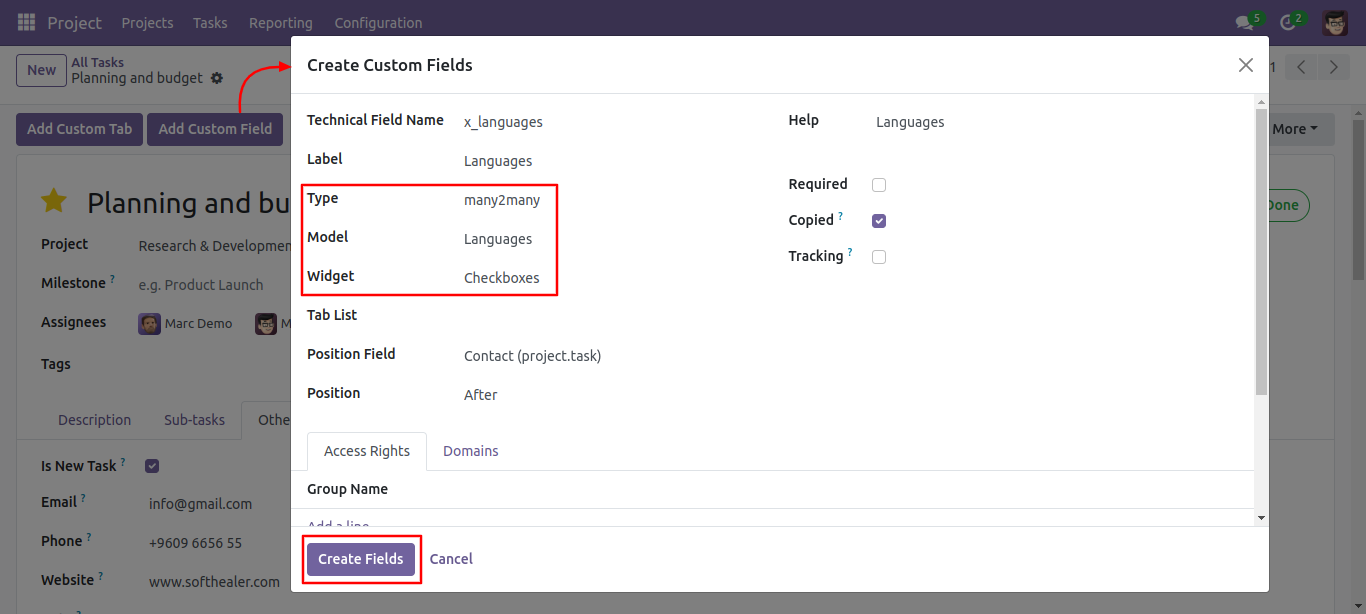Click the gear icon beside Planning and budget
1366x614 pixels.
217,78
